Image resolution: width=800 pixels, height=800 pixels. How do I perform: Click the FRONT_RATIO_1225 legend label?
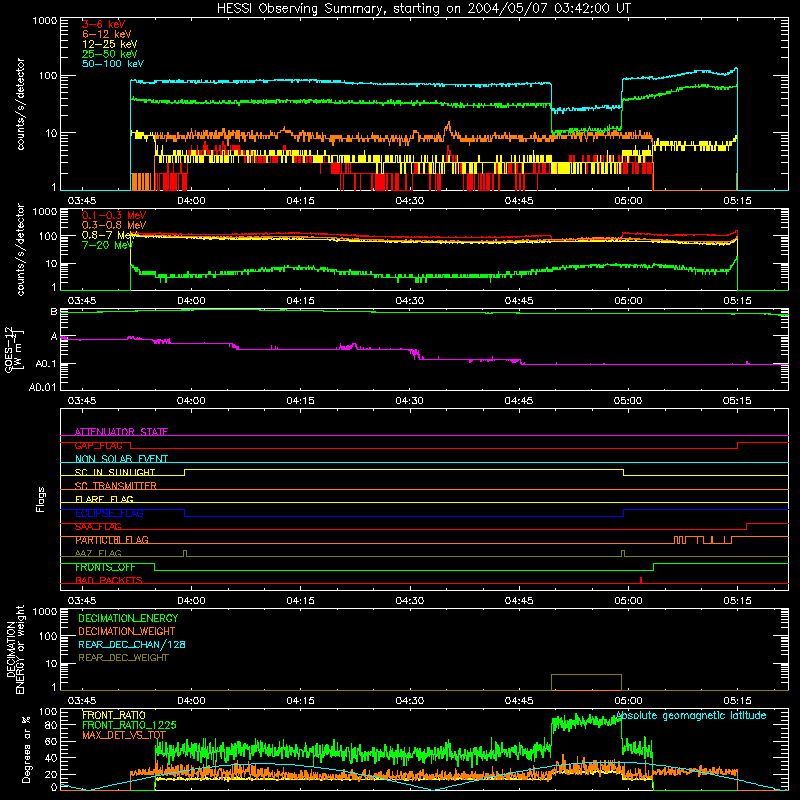[129, 725]
